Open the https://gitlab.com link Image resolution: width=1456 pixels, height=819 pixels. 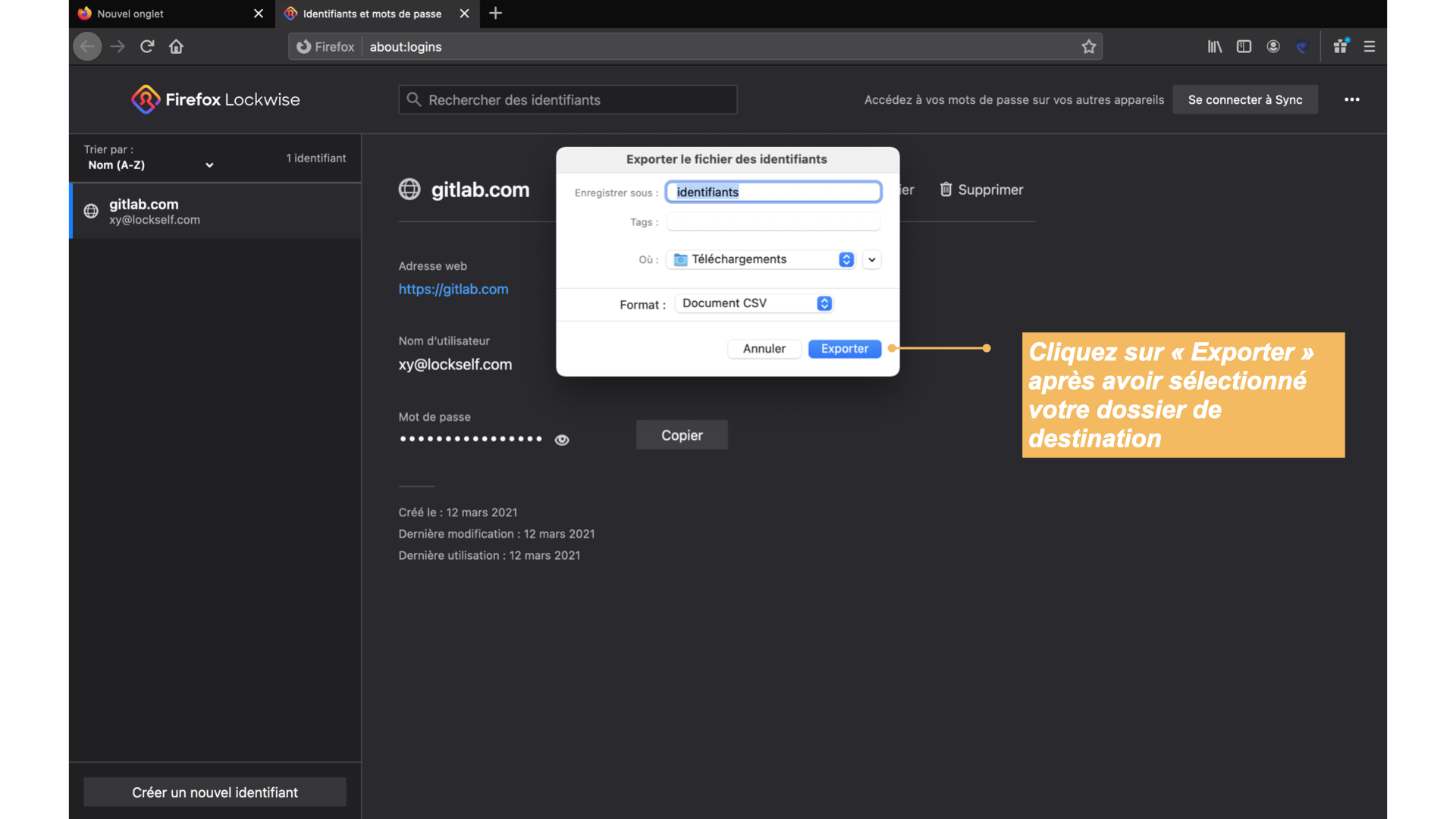click(453, 289)
